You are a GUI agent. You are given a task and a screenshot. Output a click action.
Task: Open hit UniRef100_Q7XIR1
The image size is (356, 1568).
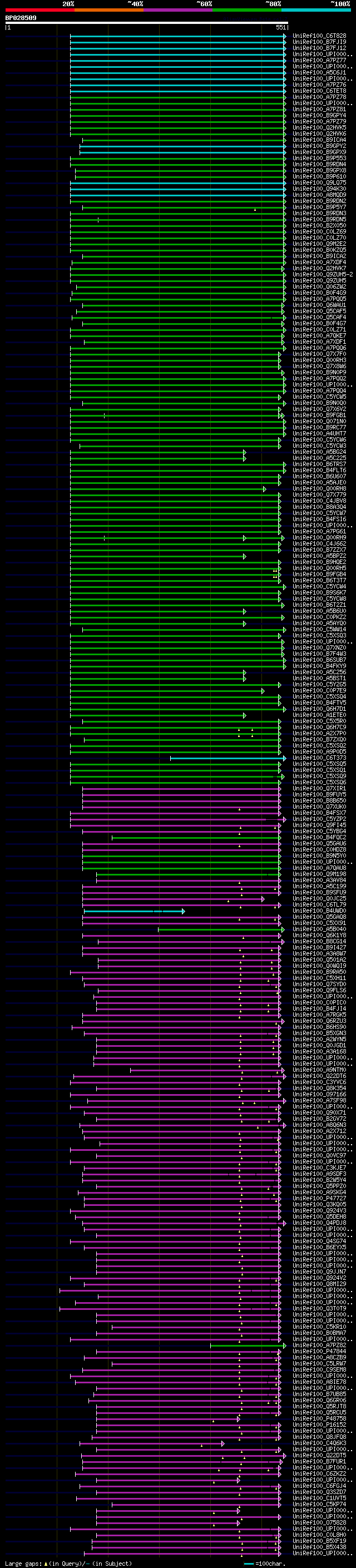pos(319,788)
